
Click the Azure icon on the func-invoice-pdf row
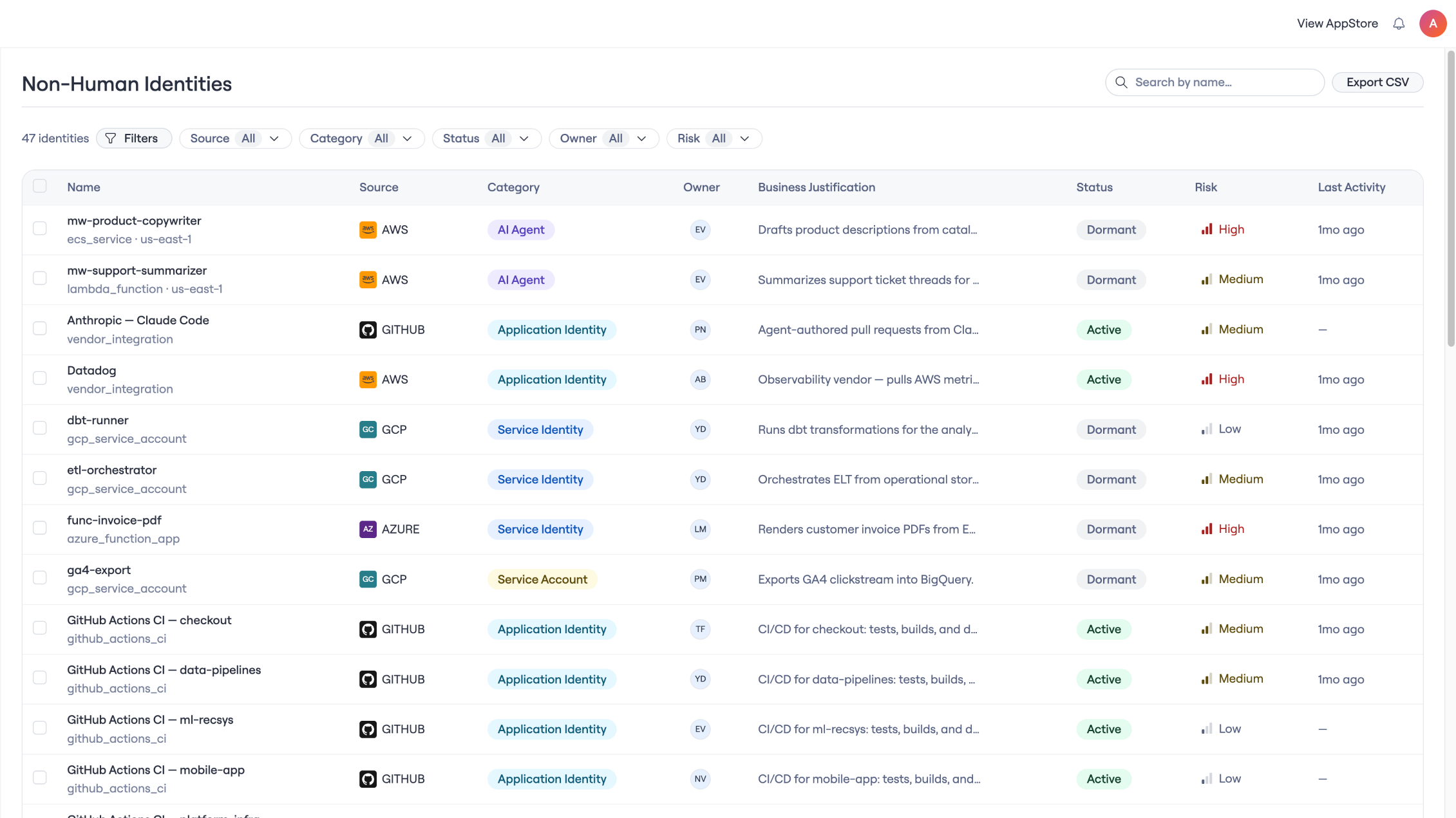[368, 529]
